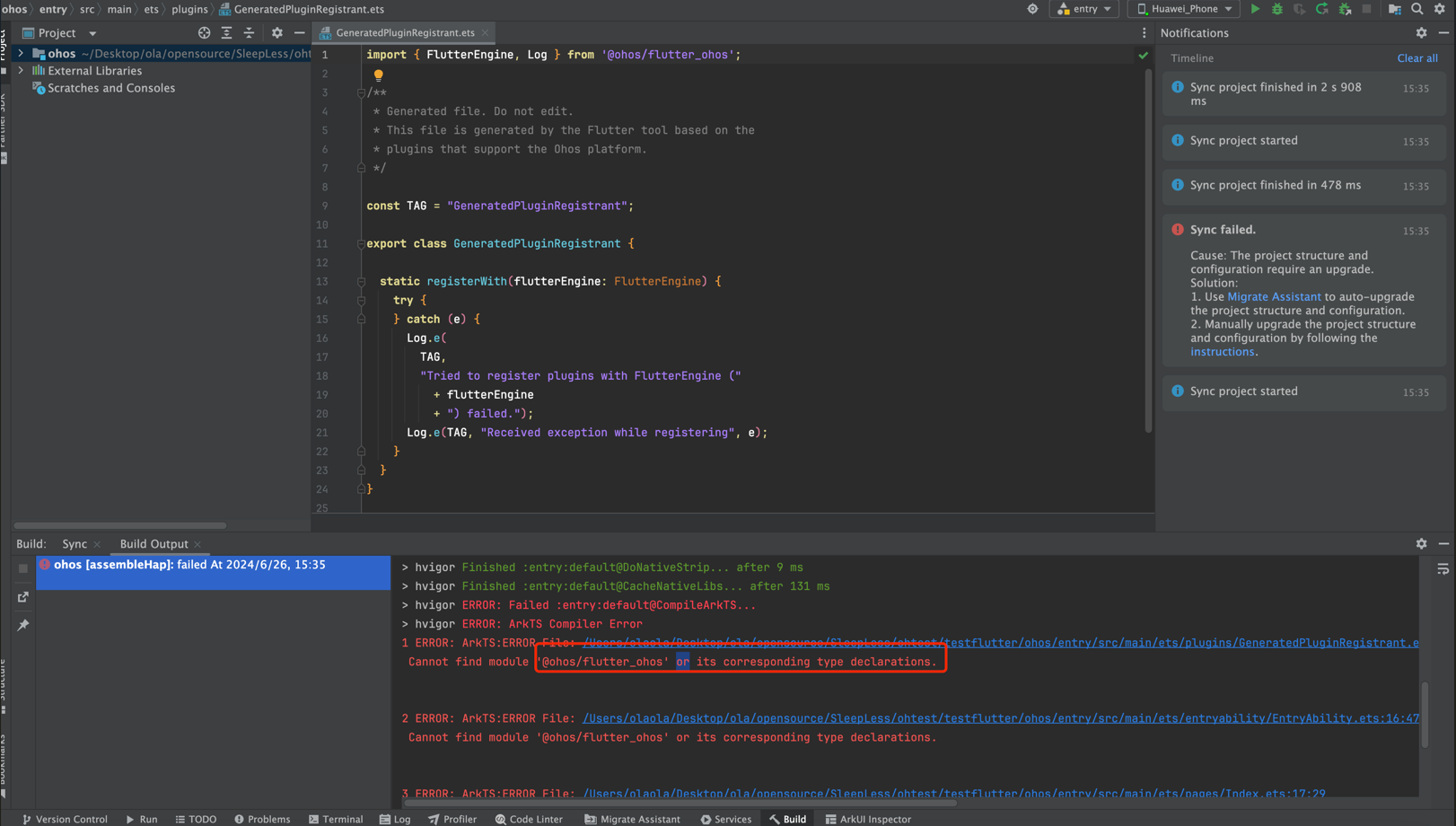1456x826 pixels.
Task: Stop the build via the Build panel icon
Action: (x=23, y=568)
